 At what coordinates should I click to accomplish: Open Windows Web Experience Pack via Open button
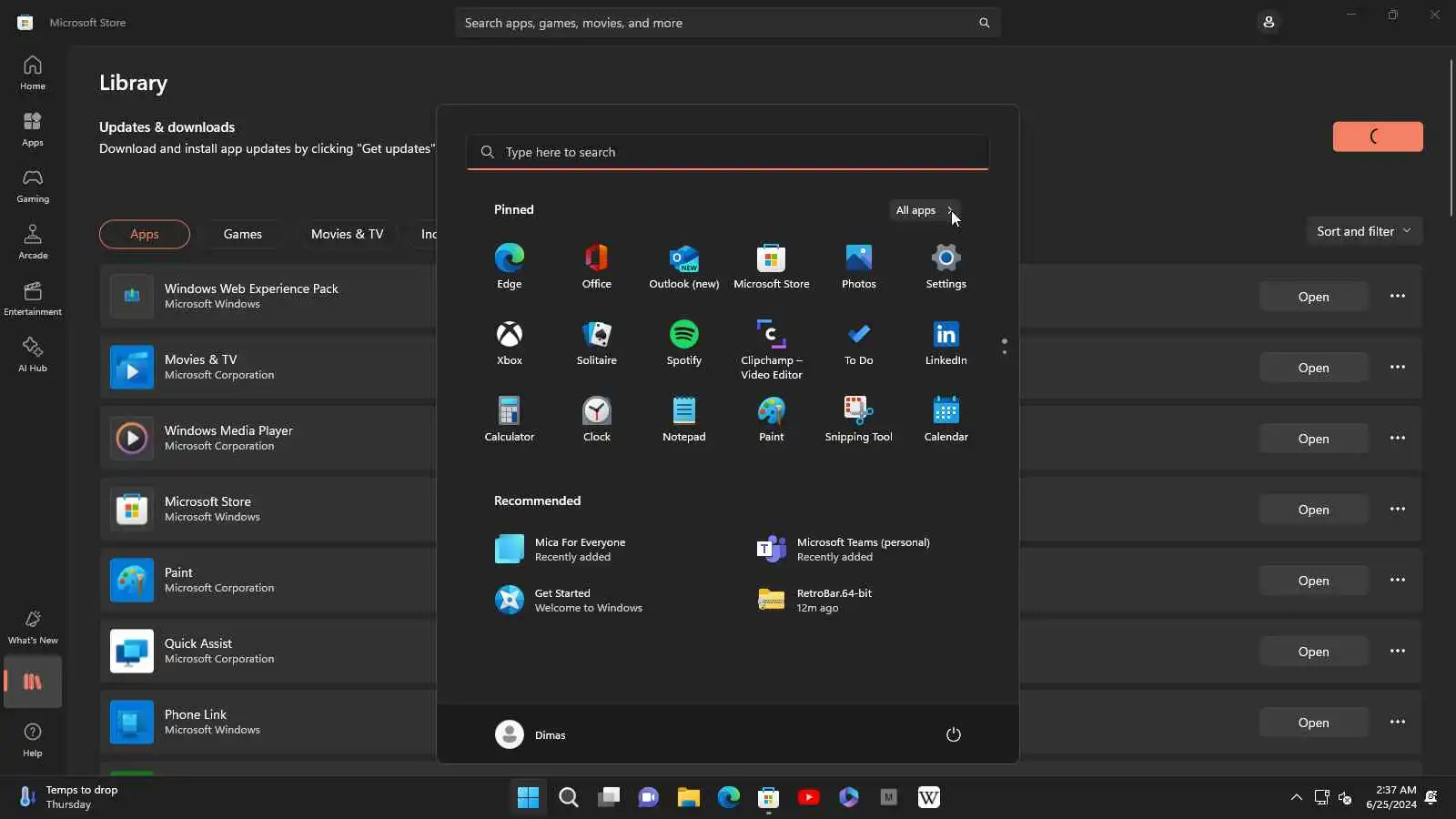[x=1313, y=297]
